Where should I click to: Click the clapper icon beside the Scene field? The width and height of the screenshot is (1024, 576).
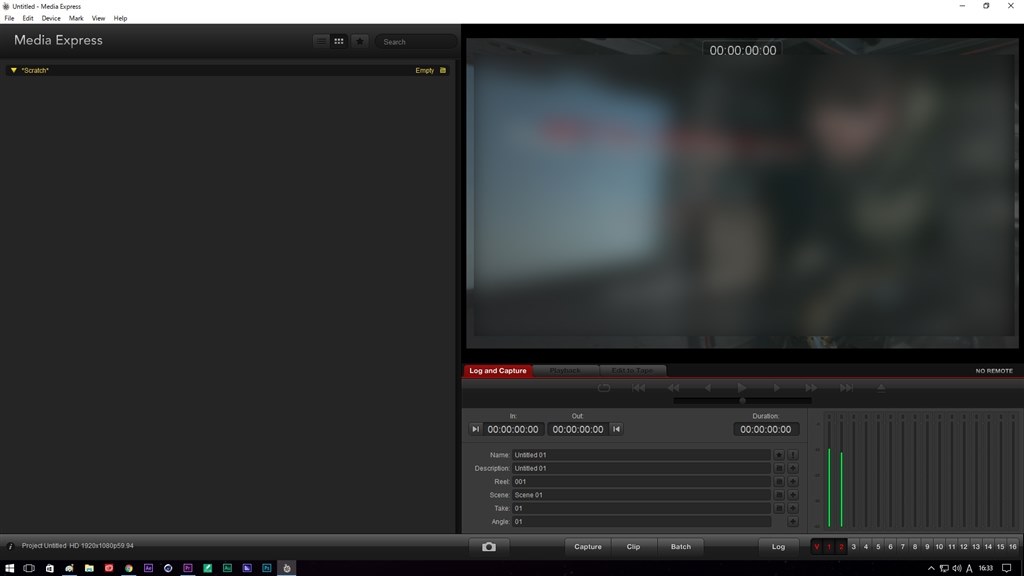pos(779,495)
